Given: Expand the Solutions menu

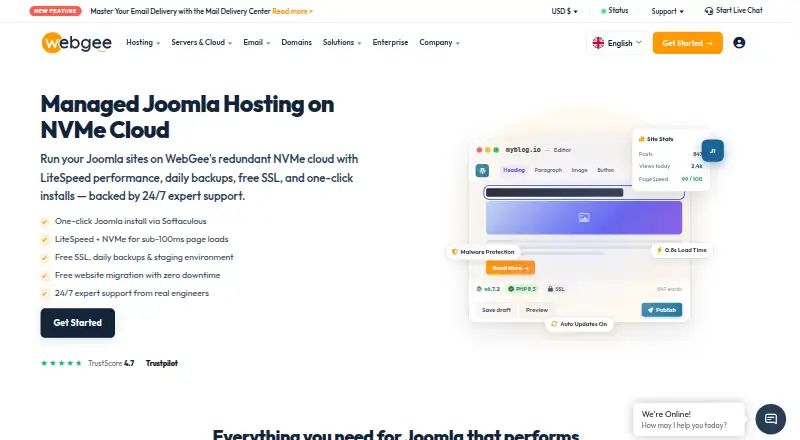Looking at the screenshot, I should 342,42.
